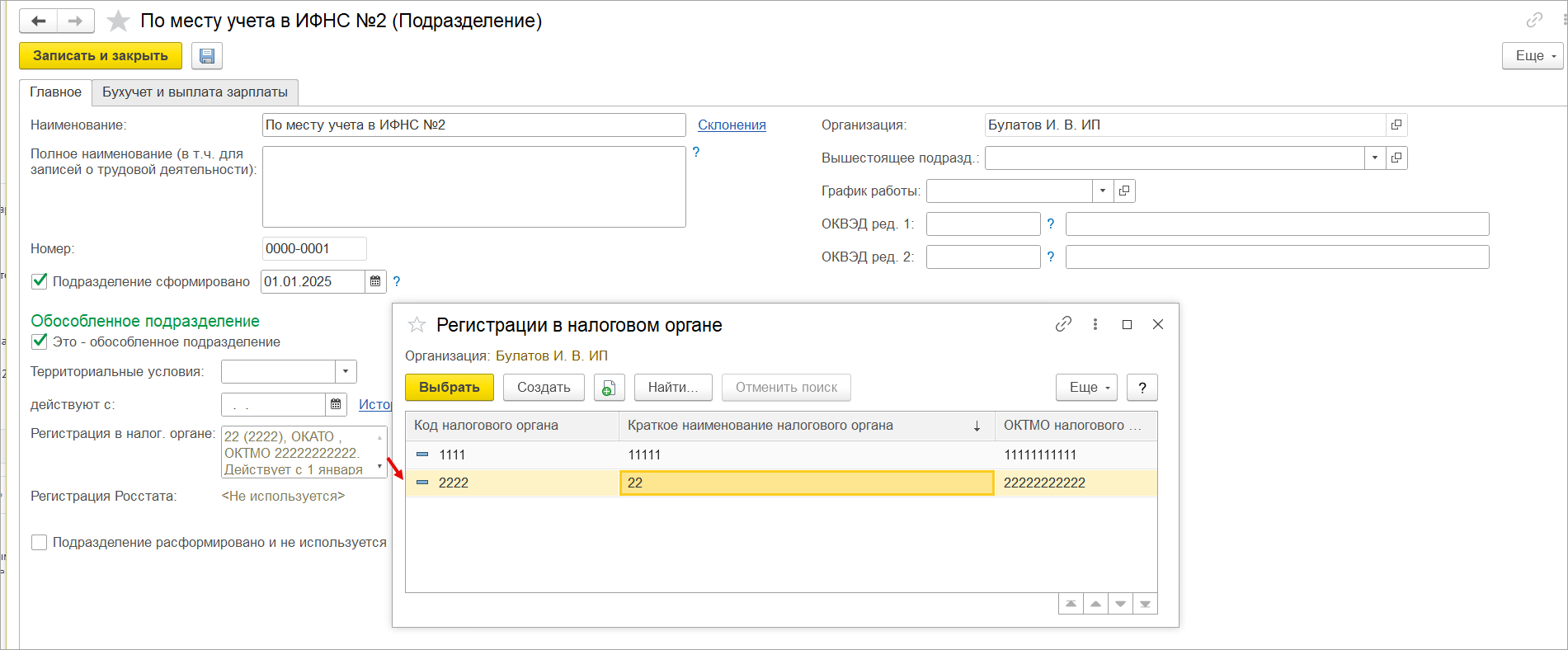Click ОКТМО cell 22222222222
Screen dimensions: 1568x650
coord(1076,483)
